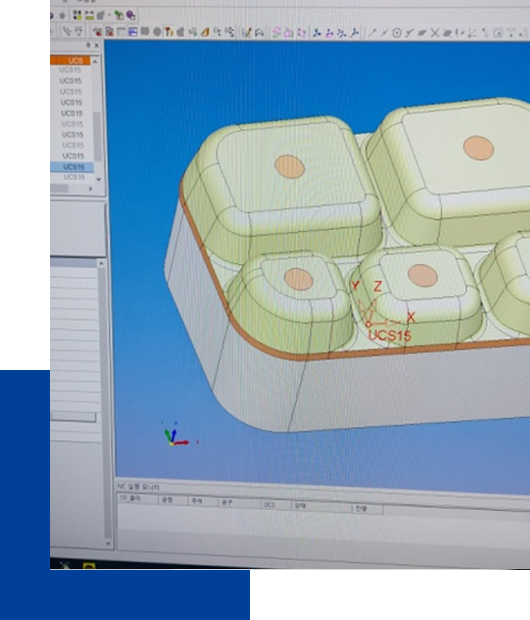Click the down arrow of UCS list scrollbar
The image size is (530, 620).
tap(98, 179)
